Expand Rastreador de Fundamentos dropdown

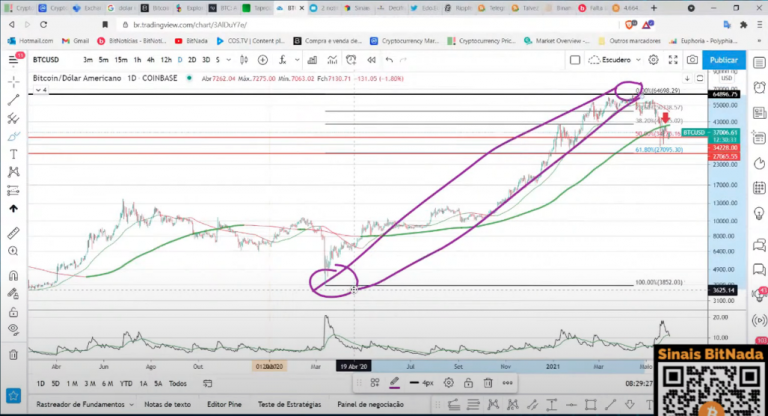[x=131, y=405]
